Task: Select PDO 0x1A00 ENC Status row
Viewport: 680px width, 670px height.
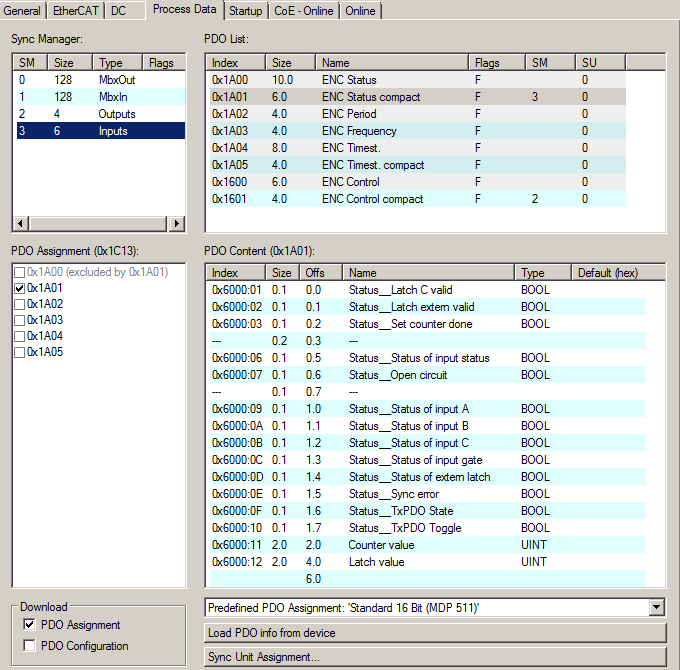Action: tap(418, 80)
